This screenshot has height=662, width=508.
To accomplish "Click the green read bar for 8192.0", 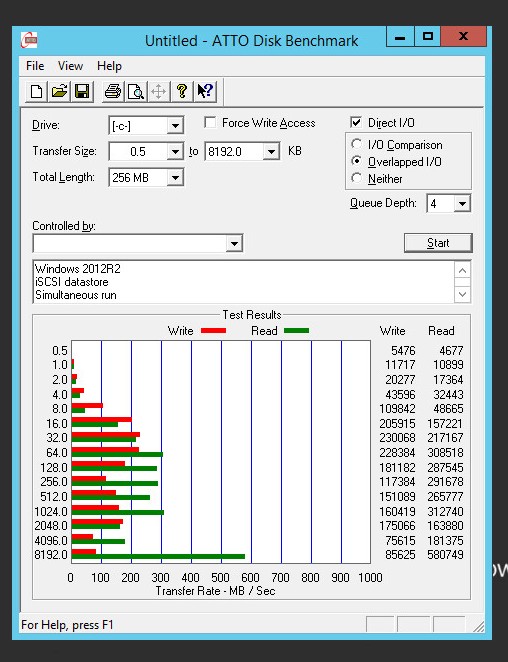I will 158,557.
